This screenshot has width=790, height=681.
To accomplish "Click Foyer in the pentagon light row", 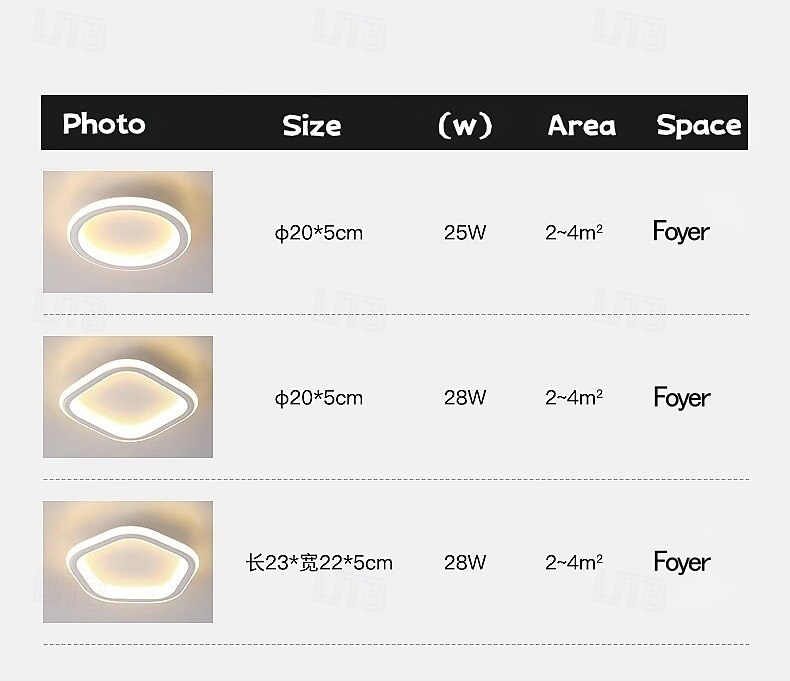I will [x=682, y=563].
